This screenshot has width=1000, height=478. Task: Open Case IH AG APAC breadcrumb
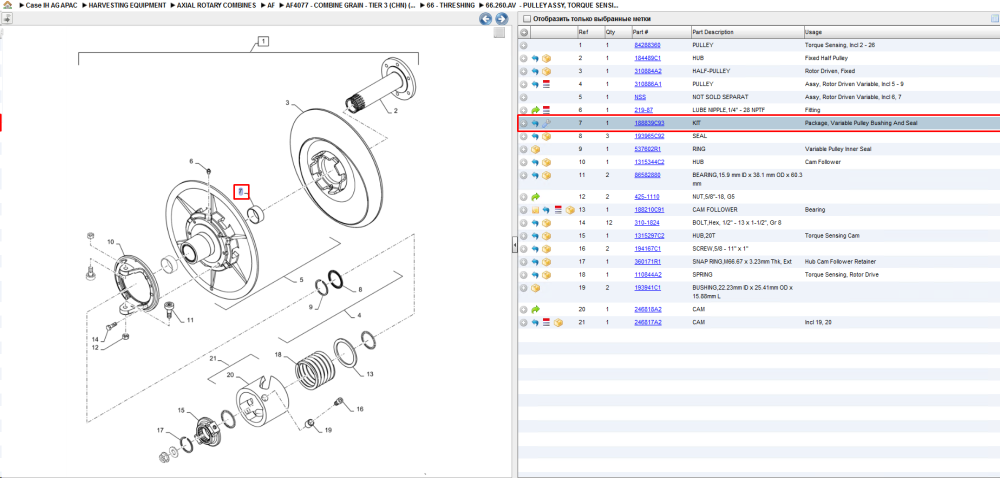tap(50, 5)
